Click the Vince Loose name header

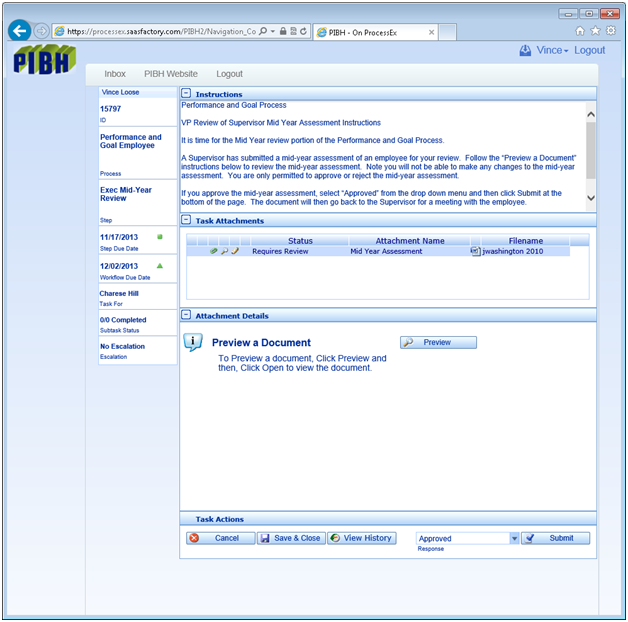tap(120, 92)
